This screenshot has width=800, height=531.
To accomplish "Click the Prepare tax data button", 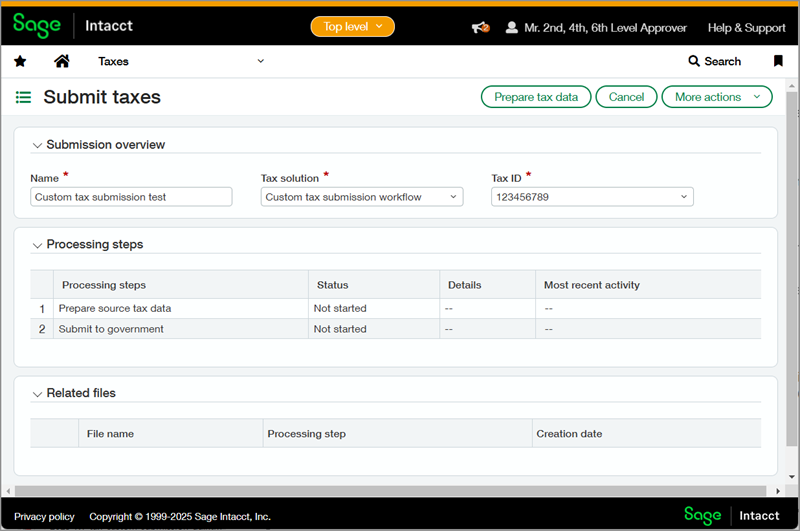I will (536, 97).
